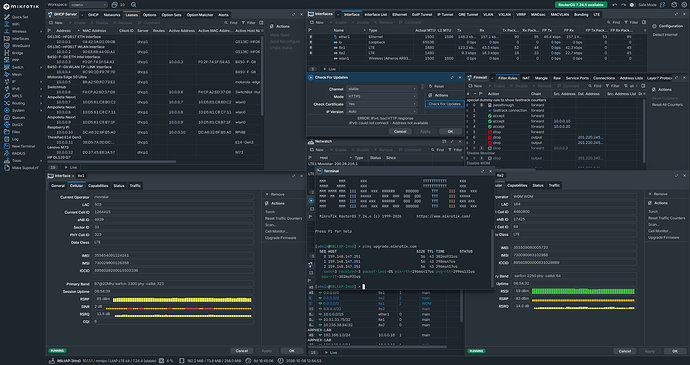
Task: Open the NAT tab in Firewall
Action: coord(526,78)
